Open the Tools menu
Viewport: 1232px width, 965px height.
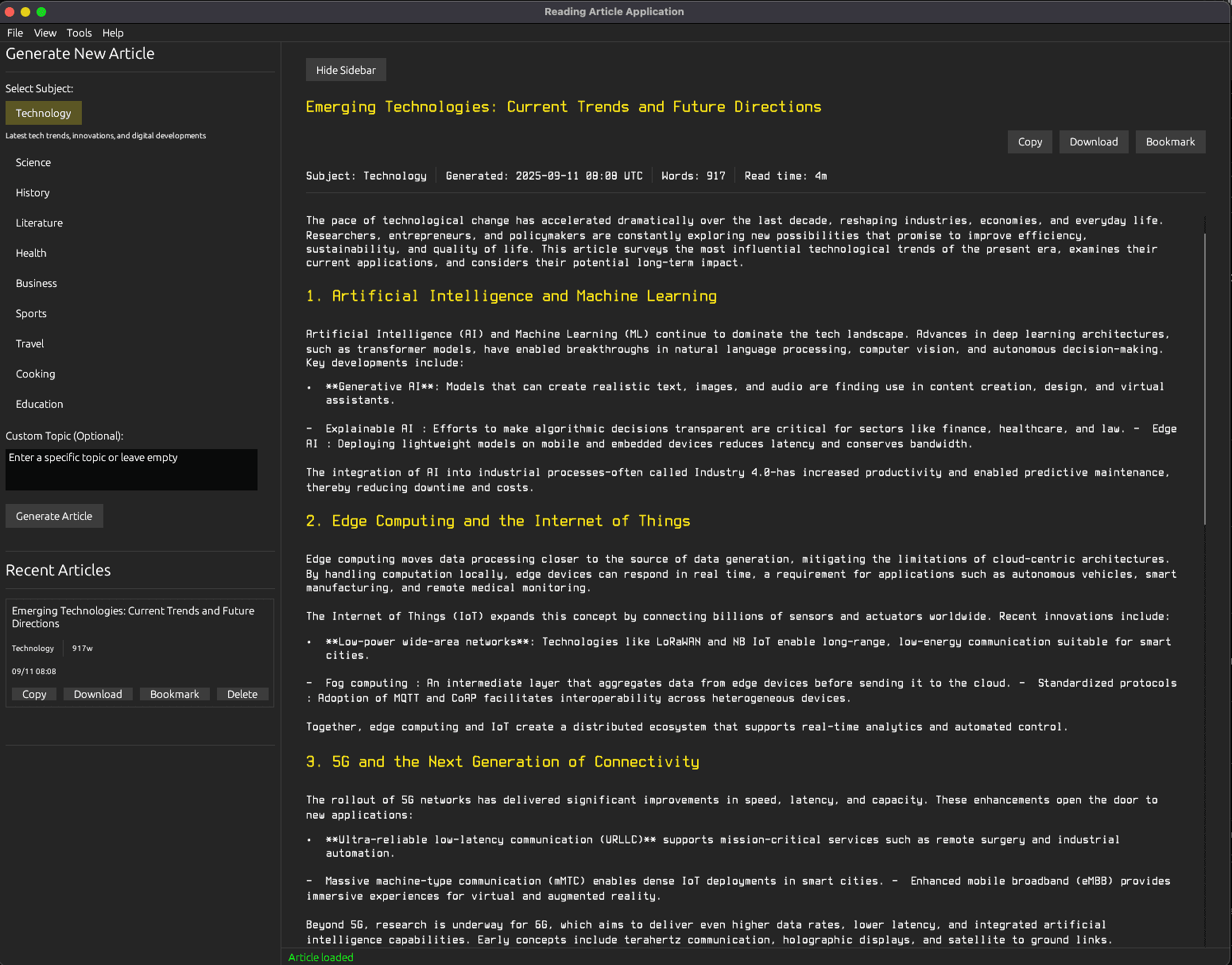pos(79,33)
